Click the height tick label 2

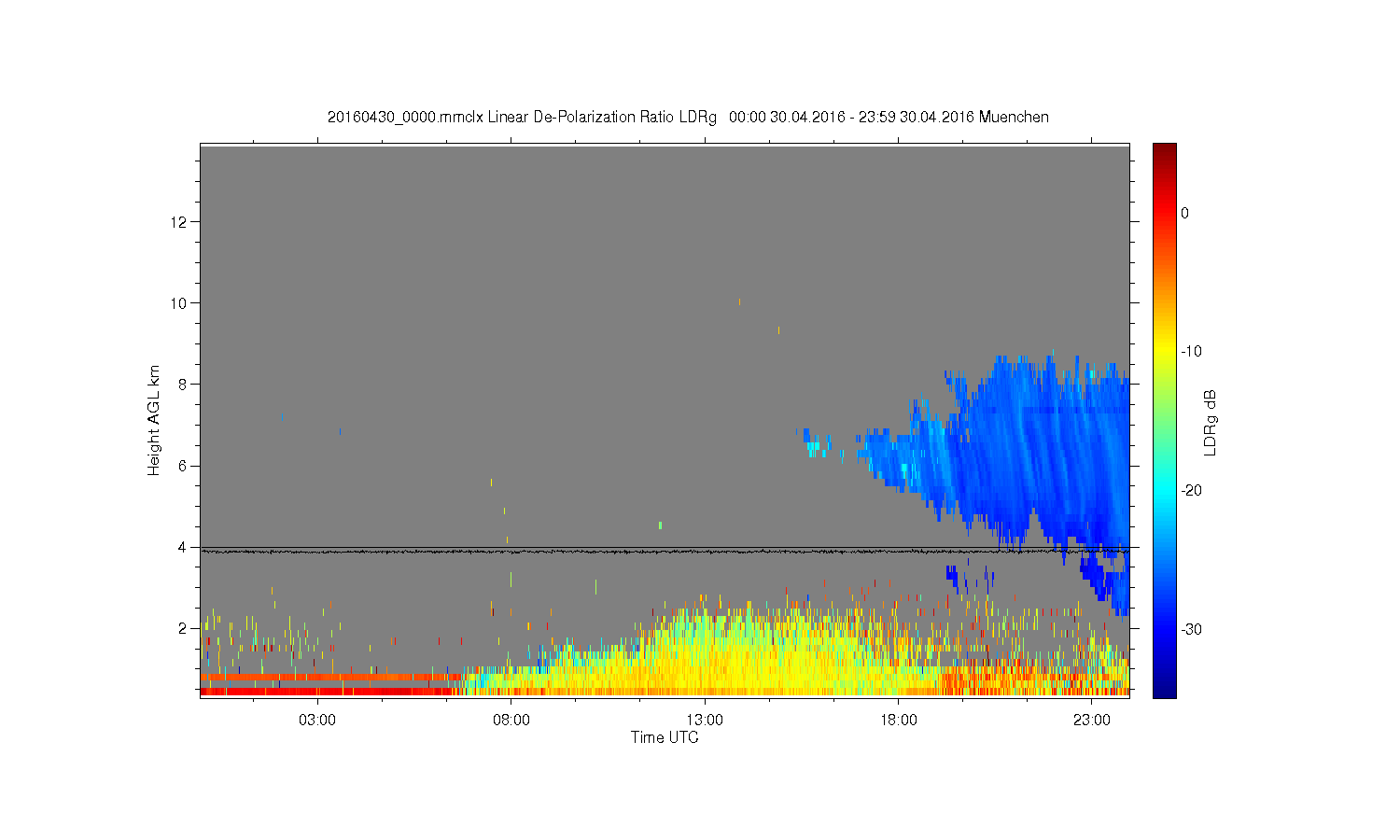pyautogui.click(x=184, y=628)
